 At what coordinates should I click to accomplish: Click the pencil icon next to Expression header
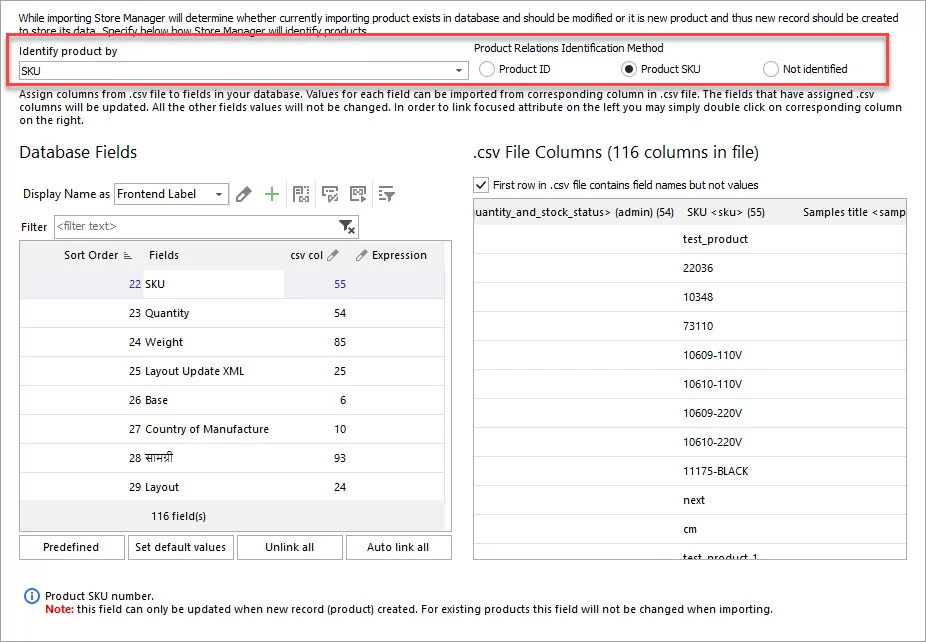[361, 255]
